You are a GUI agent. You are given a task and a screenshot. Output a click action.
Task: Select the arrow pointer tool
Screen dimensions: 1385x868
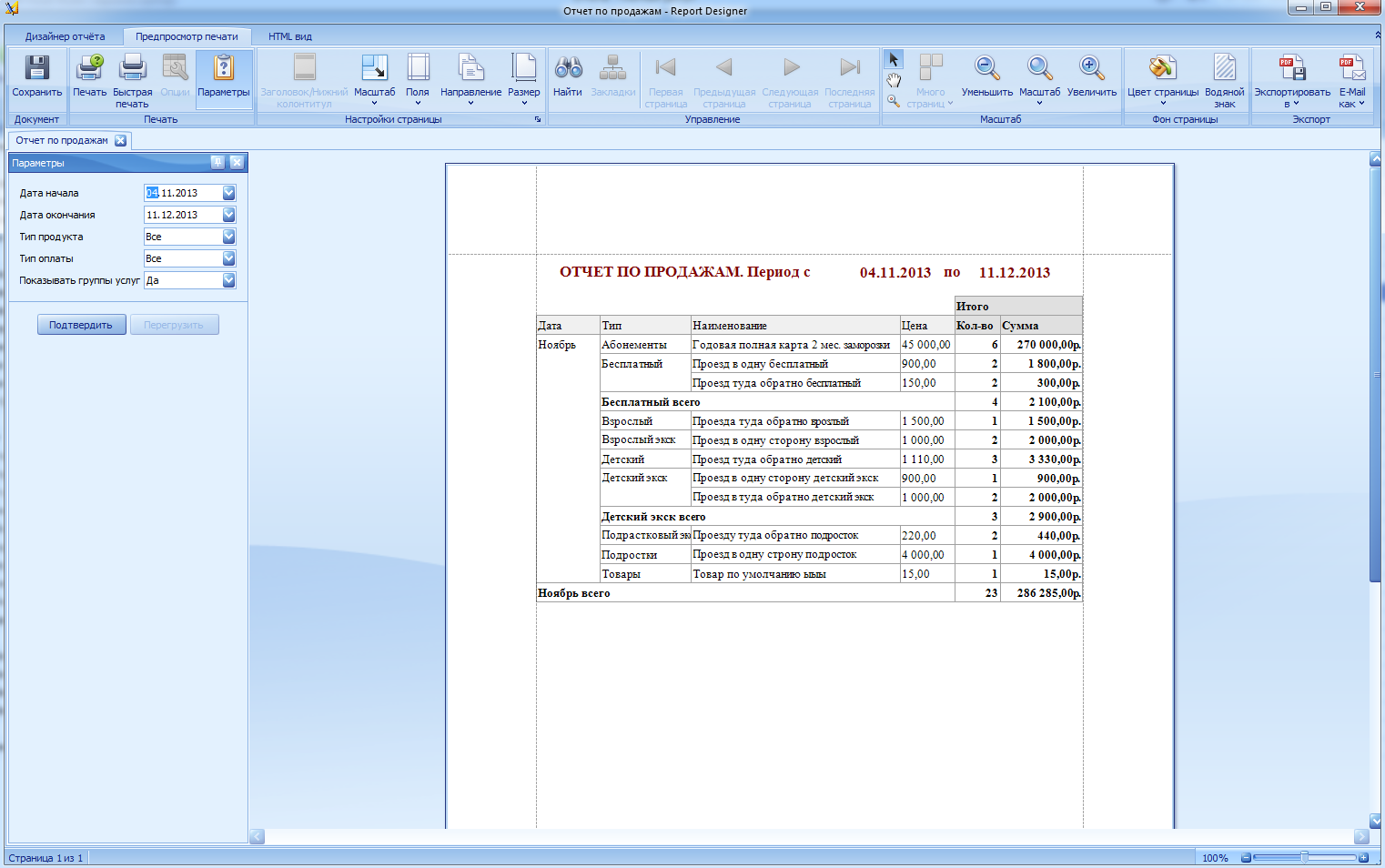tap(894, 59)
